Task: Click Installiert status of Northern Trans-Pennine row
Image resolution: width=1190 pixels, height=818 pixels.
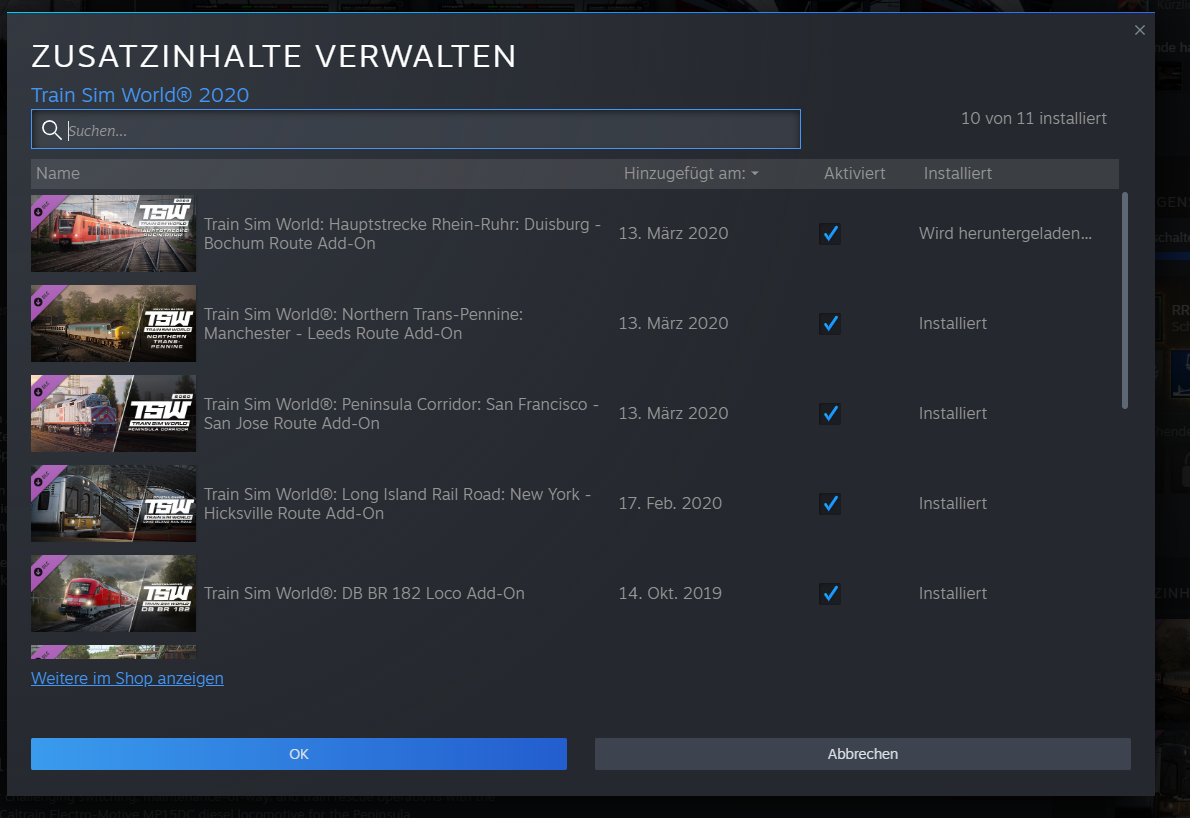Action: [x=953, y=323]
